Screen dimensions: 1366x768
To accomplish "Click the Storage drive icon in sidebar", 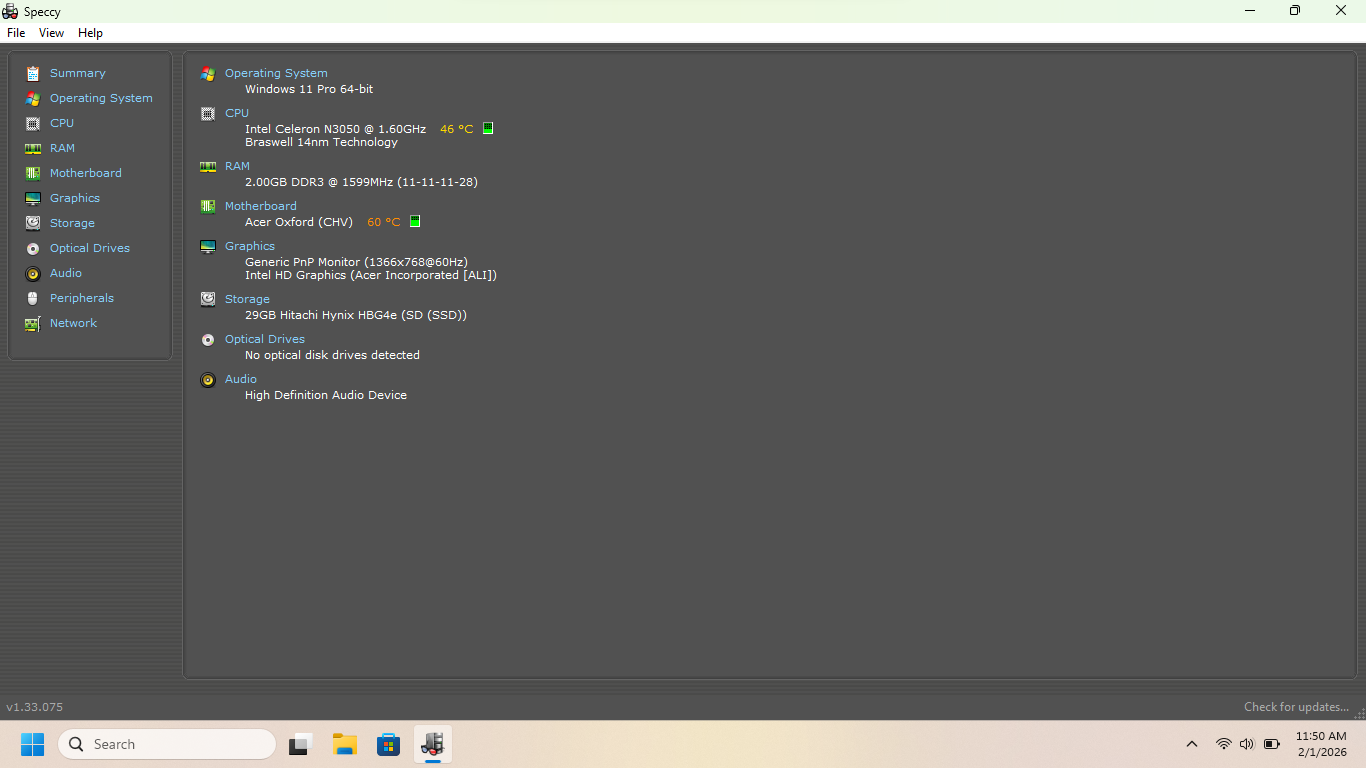I will click(33, 223).
